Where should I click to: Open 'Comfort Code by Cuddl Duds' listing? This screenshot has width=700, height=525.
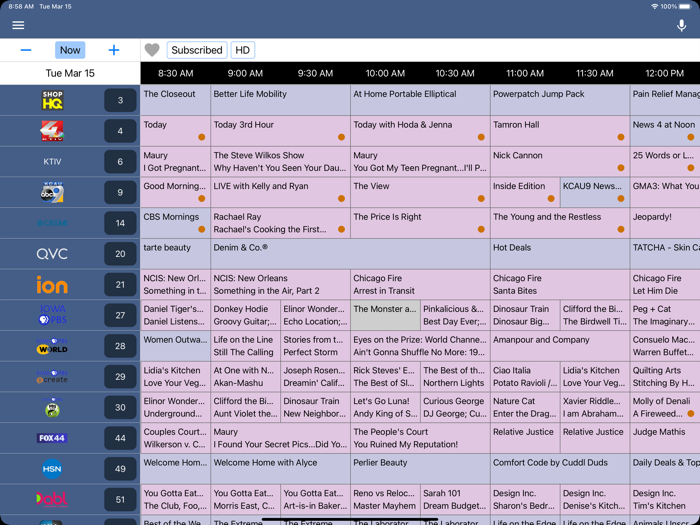(x=560, y=469)
